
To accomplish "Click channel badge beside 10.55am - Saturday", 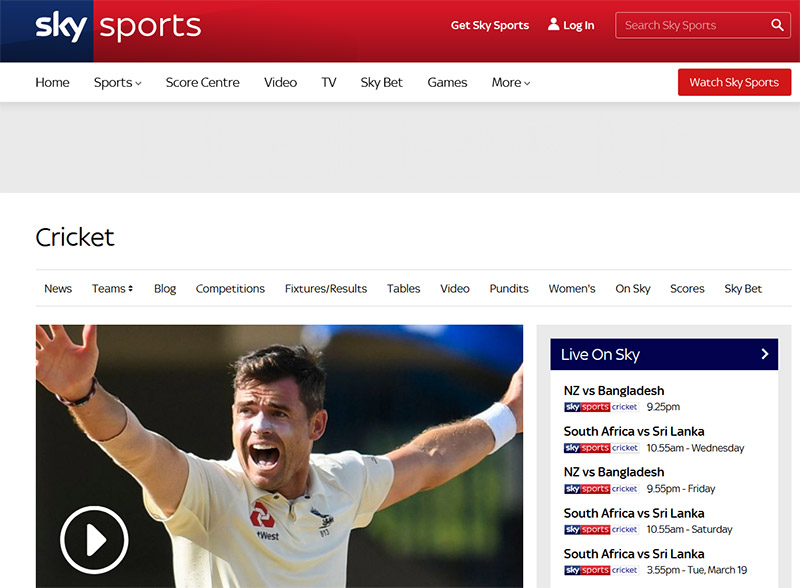I will pos(602,529).
